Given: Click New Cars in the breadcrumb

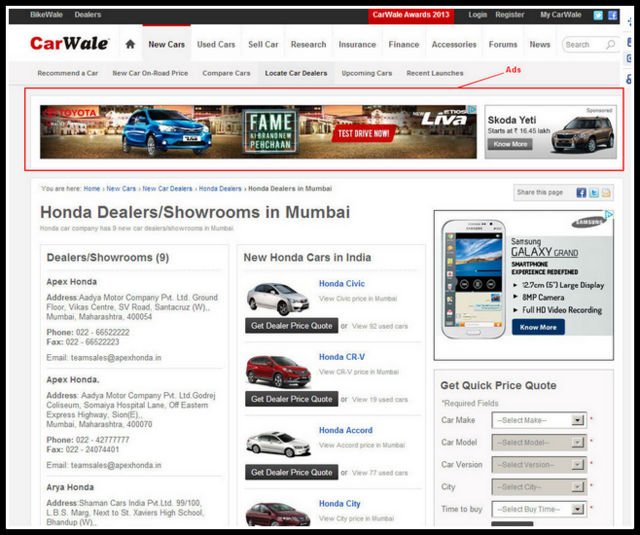Looking at the screenshot, I should [x=121, y=189].
